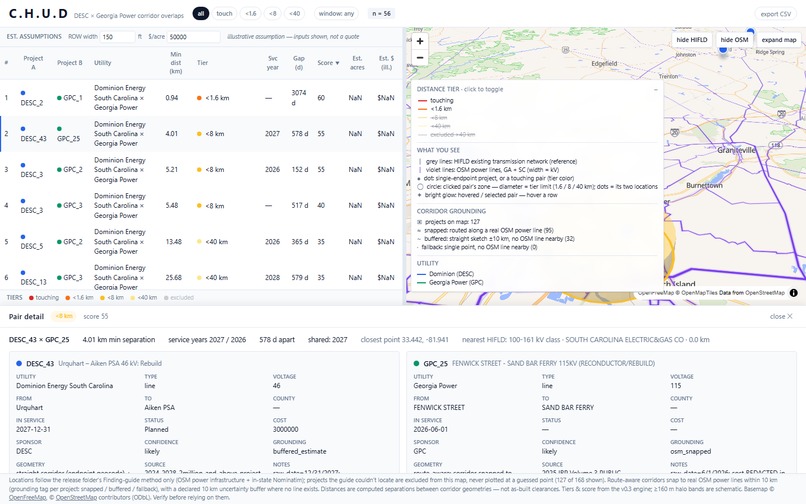Click the cost value 3000000
The image size is (806, 504).
point(286,429)
